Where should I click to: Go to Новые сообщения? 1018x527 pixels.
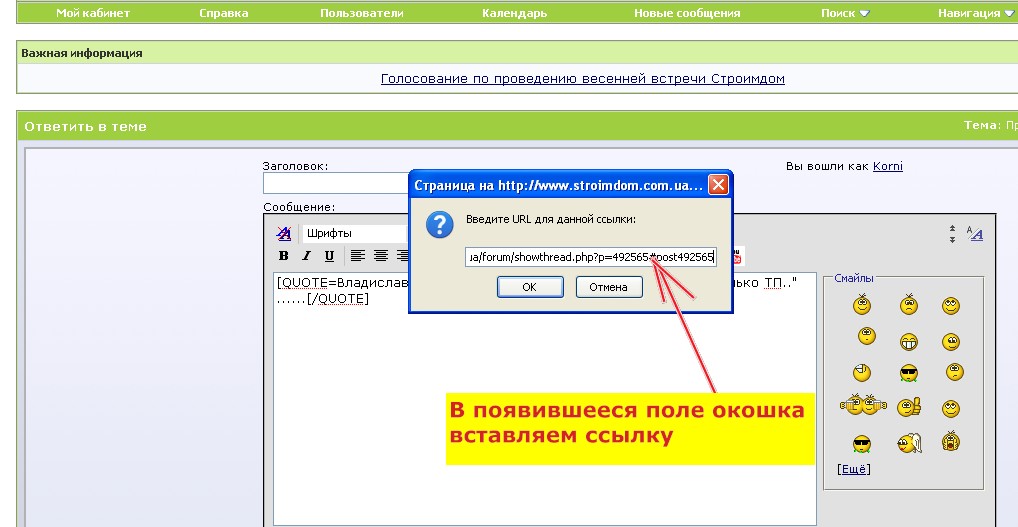[687, 13]
